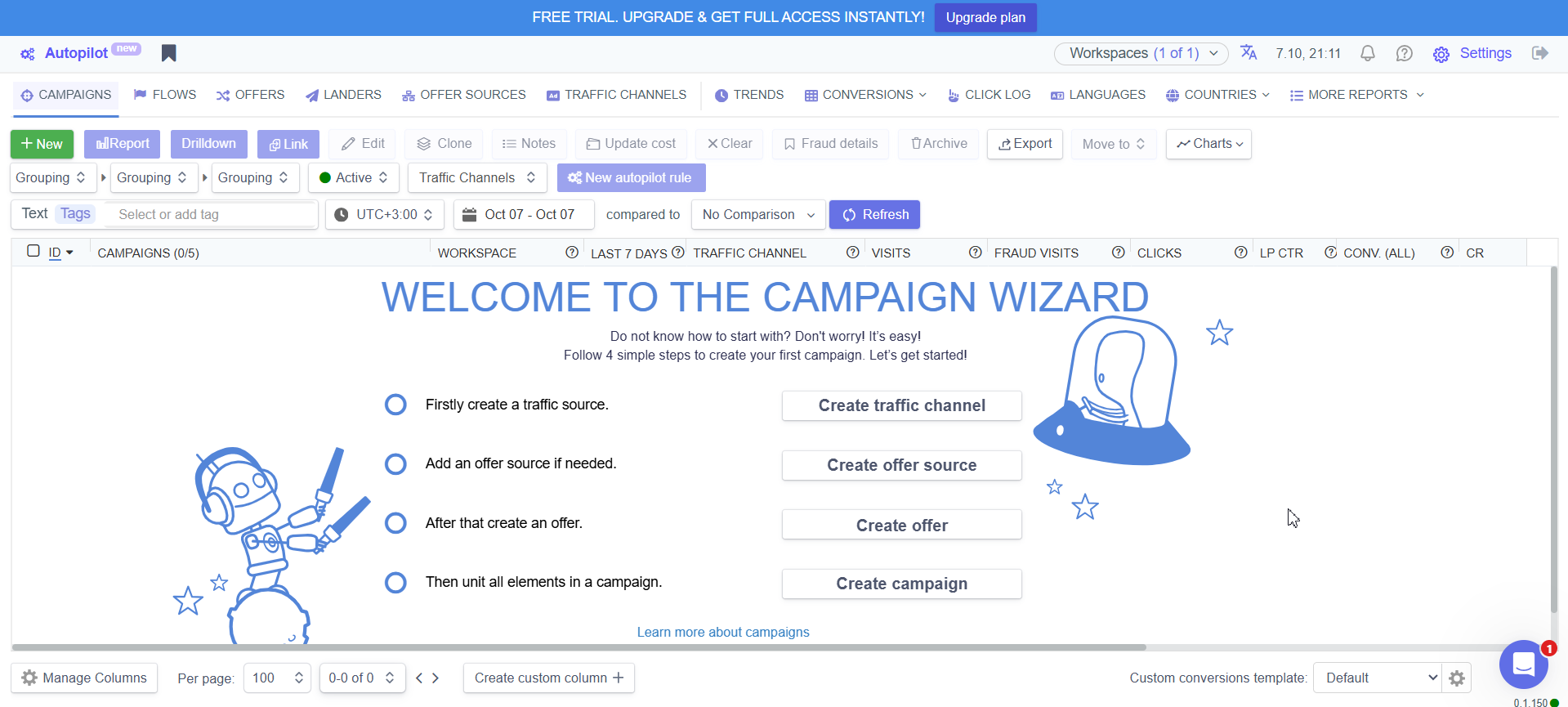Click the language translate icon

1249,52
